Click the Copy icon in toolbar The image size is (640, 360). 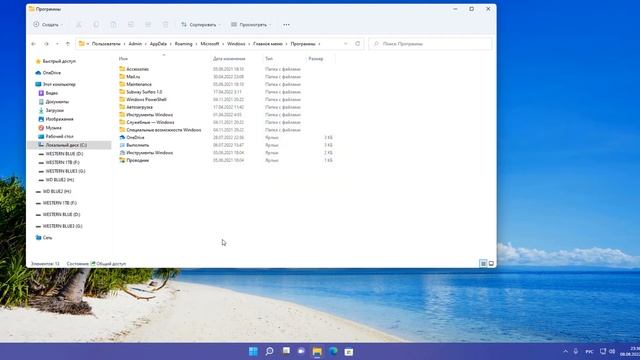click(x=96, y=24)
